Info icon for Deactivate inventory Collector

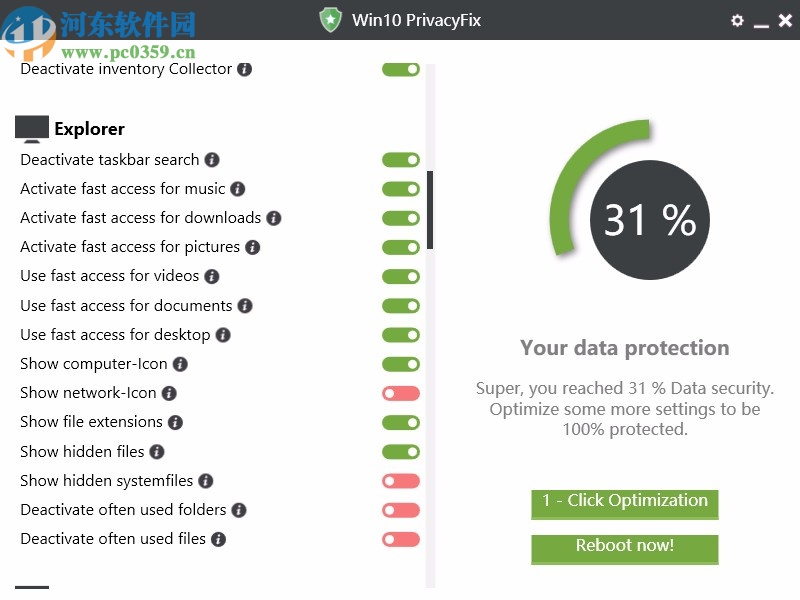tap(245, 70)
